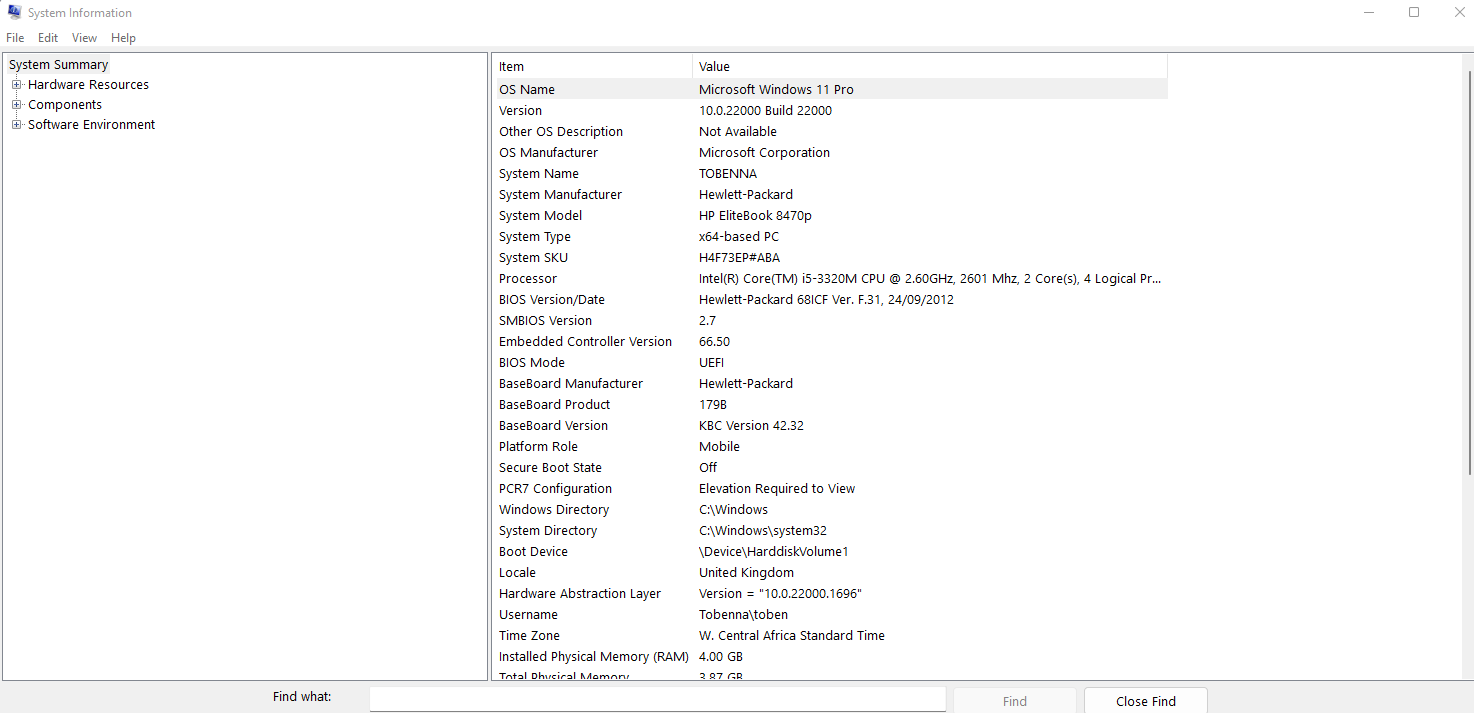This screenshot has width=1474, height=713.
Task: Expand the Components tree node
Action: click(16, 105)
